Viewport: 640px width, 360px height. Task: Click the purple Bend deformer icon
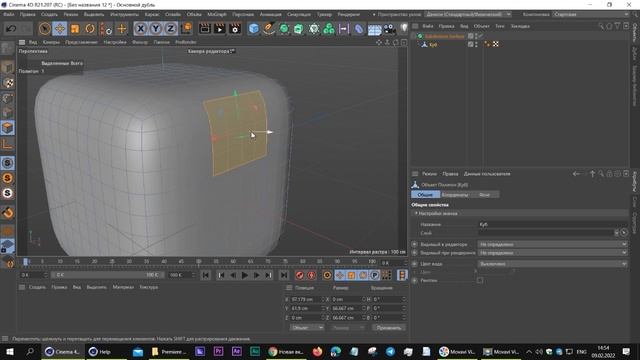pos(359,29)
